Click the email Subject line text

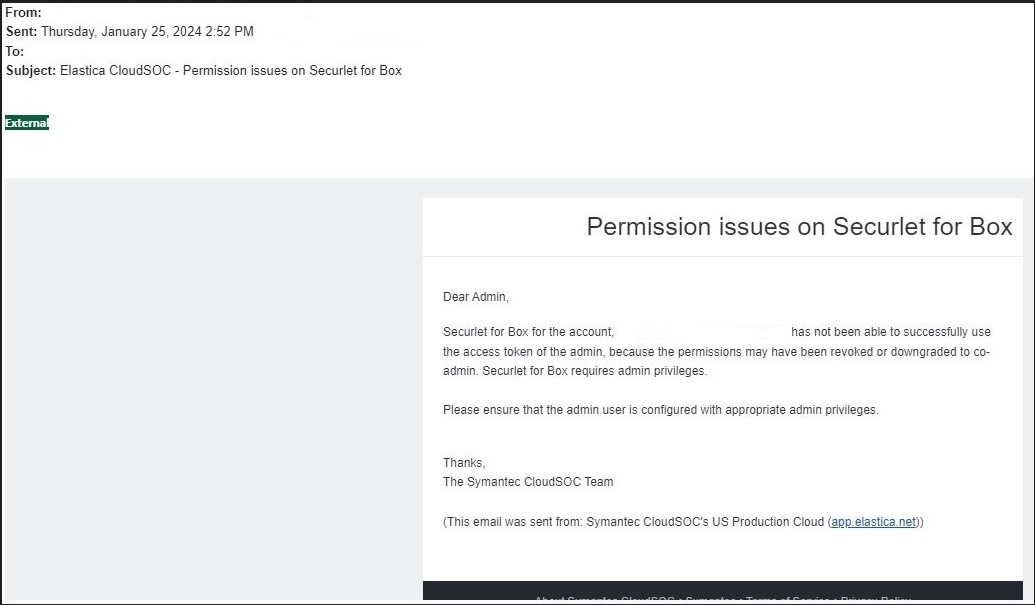230,71
